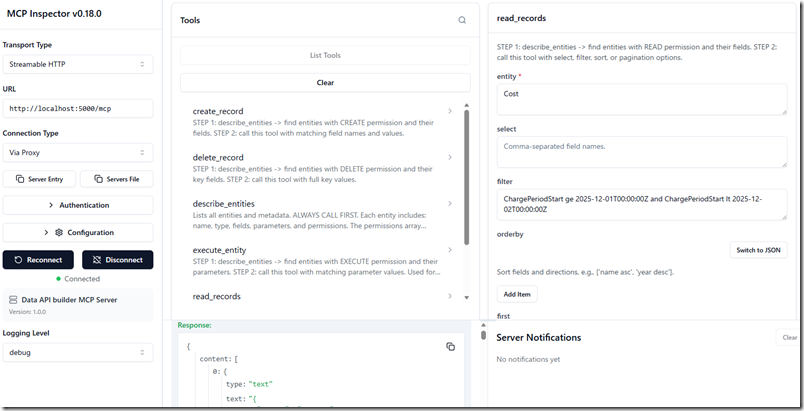The height and width of the screenshot is (411, 804).
Task: Click the URL input field
Action: (x=78, y=108)
